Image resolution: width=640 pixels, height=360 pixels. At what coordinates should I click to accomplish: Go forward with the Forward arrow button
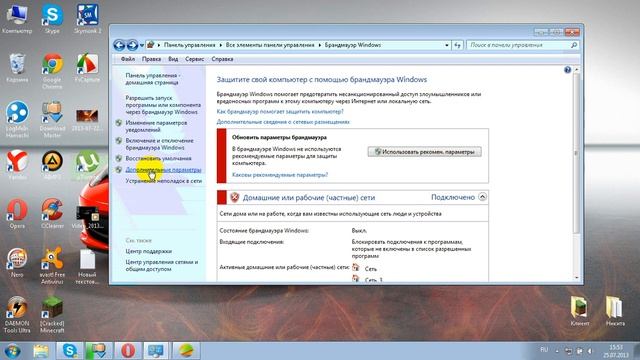click(132, 45)
